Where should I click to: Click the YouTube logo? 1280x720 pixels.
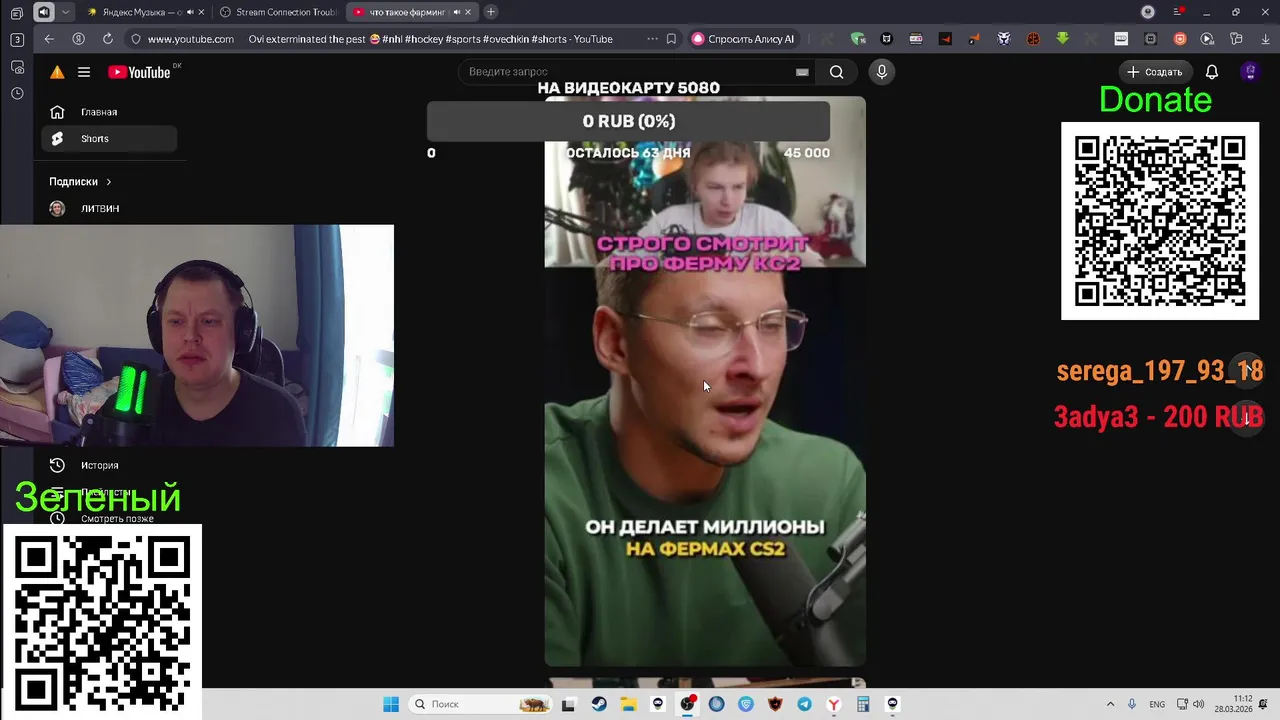(140, 72)
